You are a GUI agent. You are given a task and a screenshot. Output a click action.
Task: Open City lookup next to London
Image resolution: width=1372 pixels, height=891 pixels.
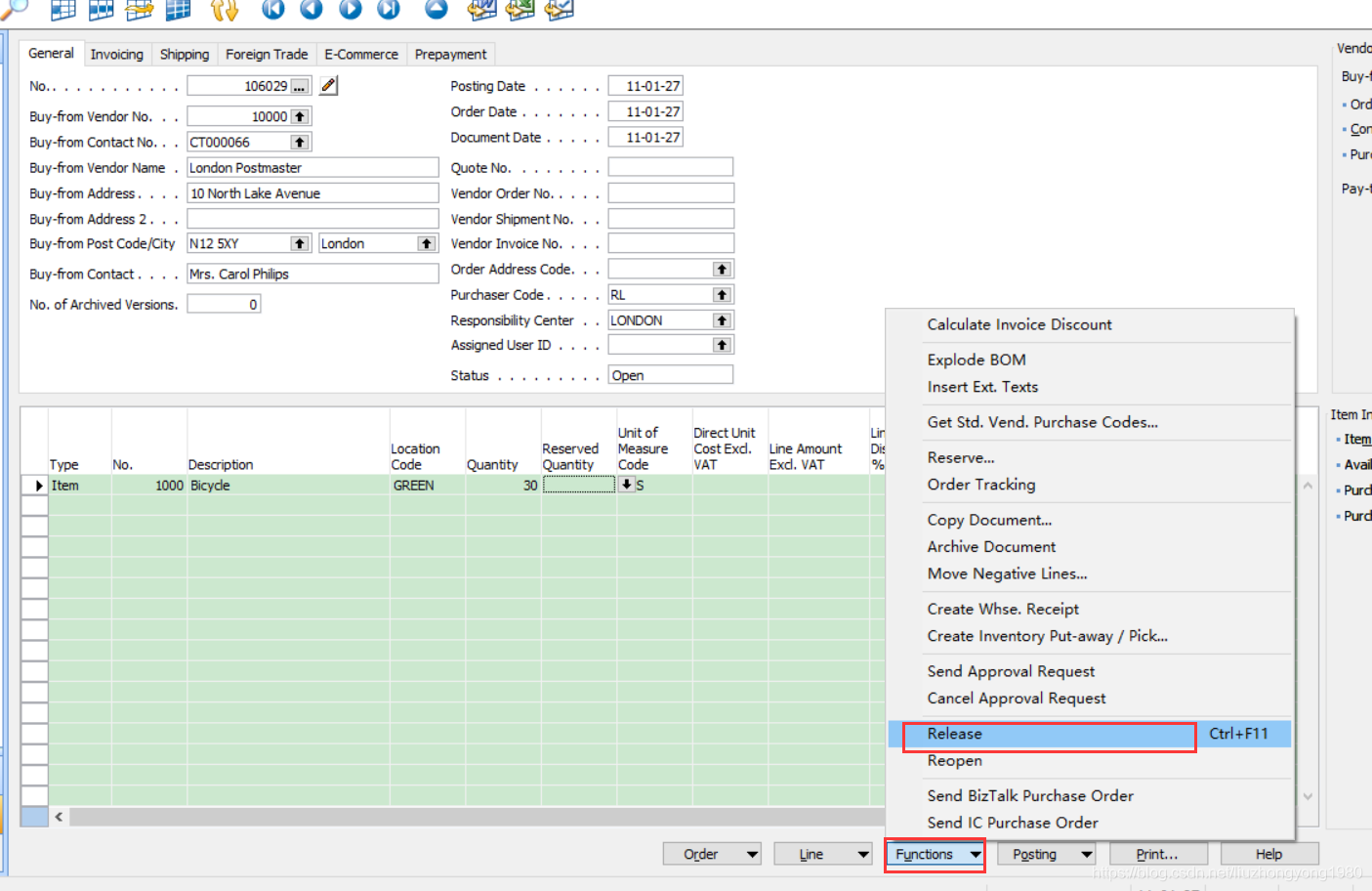(427, 243)
